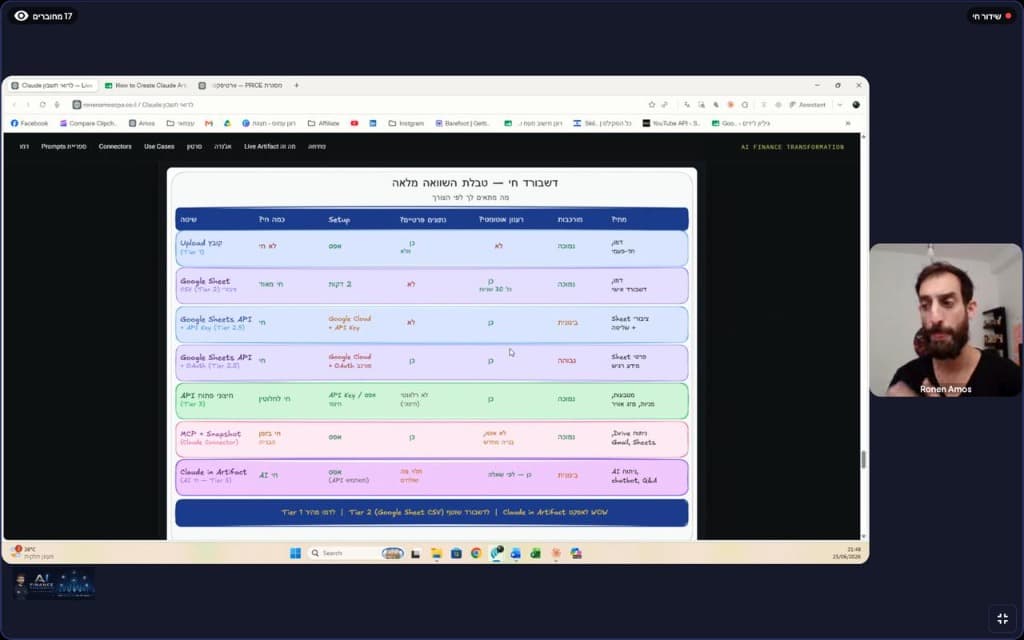The image size is (1024, 640).
Task: Click the page vertical scrollbar thumb
Action: 863,459
